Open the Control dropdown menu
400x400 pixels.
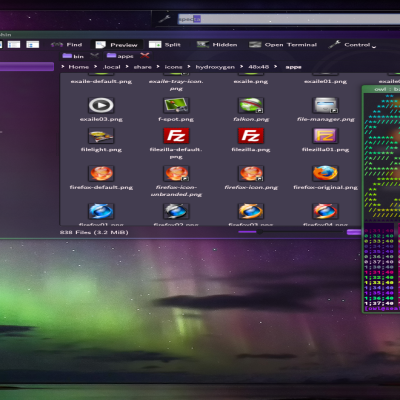pyautogui.click(x=352, y=45)
